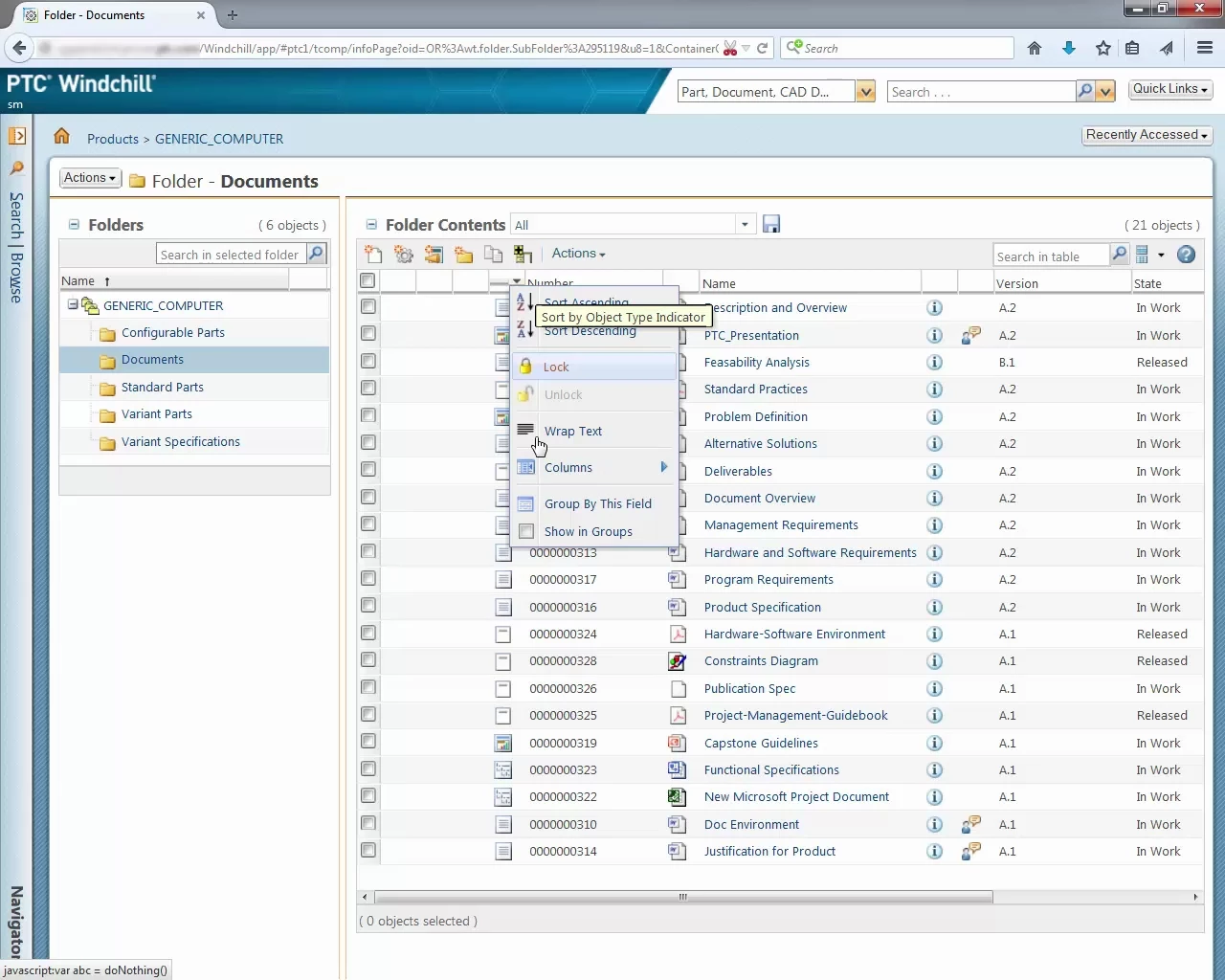The height and width of the screenshot is (980, 1225).
Task: Click the New Document toolbar icon
Action: point(373,254)
